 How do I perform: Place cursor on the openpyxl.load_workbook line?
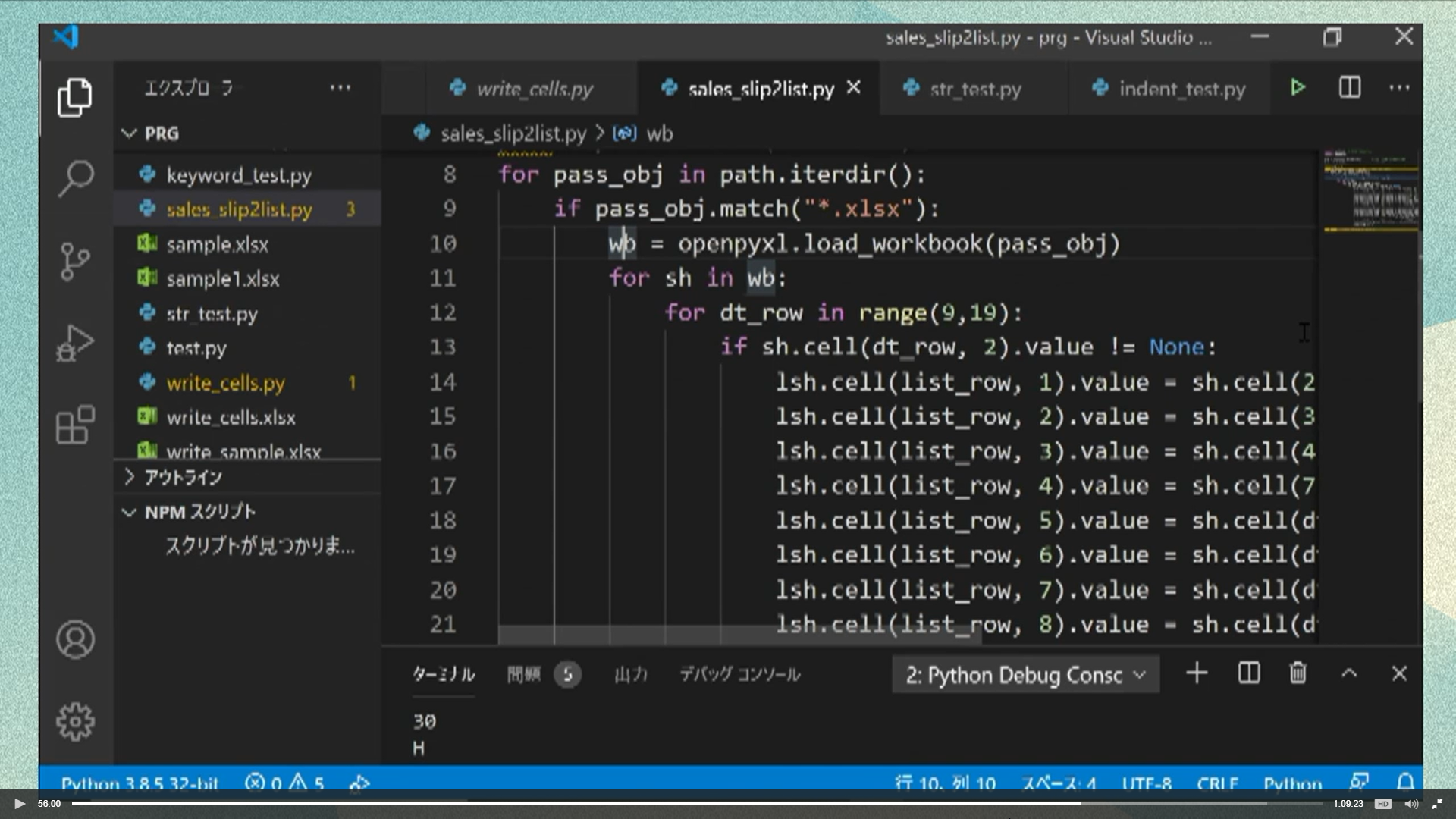pos(864,244)
